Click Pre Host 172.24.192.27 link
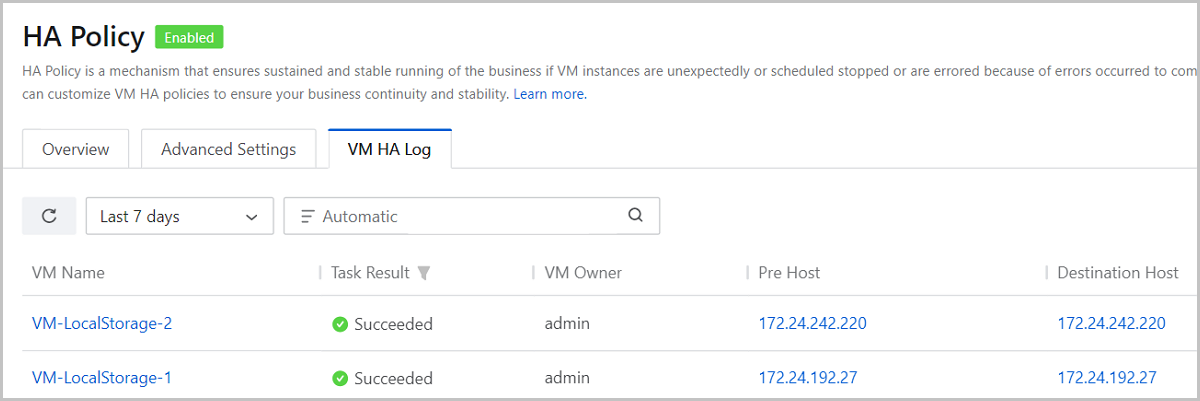1200x401 pixels. pos(807,378)
